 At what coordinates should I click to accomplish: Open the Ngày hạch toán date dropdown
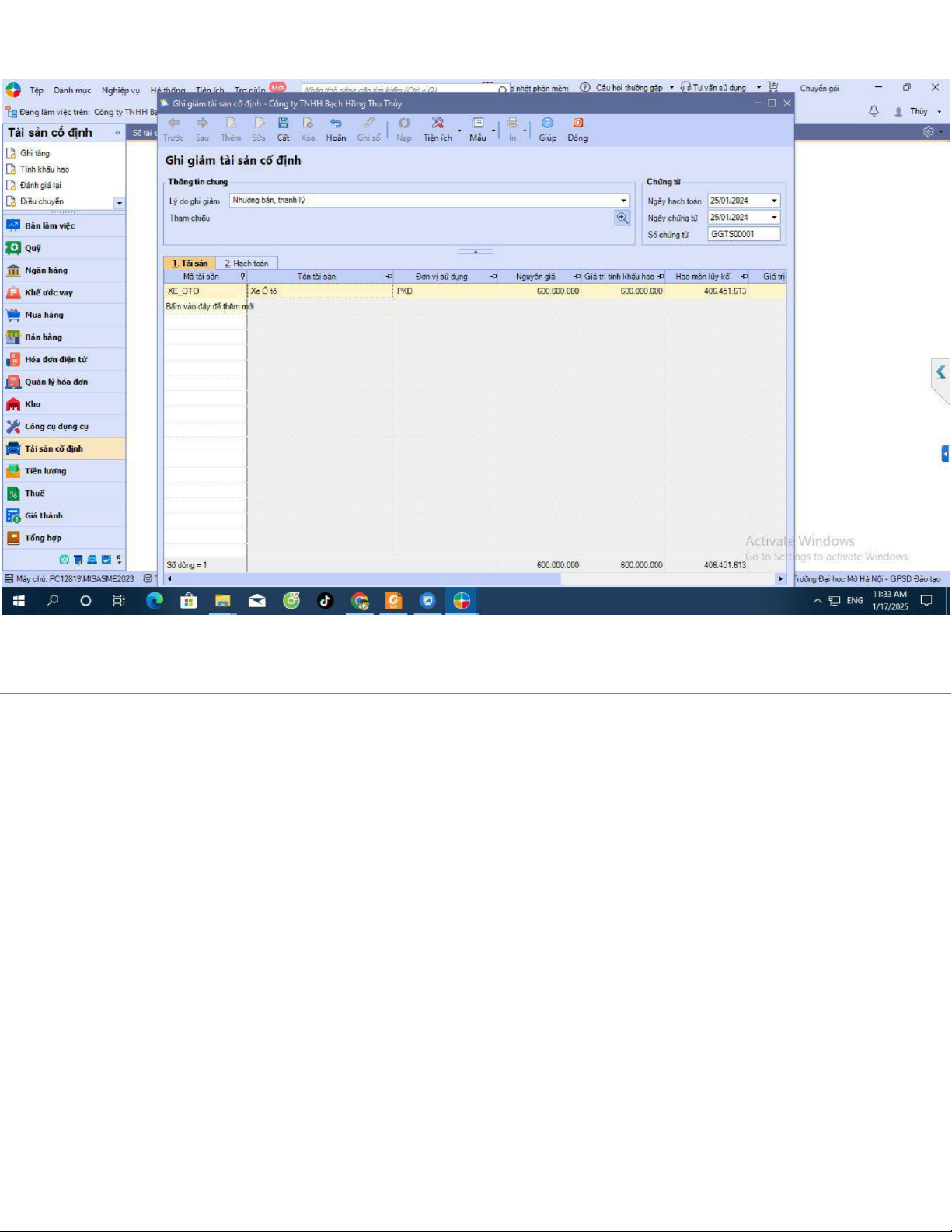click(774, 201)
